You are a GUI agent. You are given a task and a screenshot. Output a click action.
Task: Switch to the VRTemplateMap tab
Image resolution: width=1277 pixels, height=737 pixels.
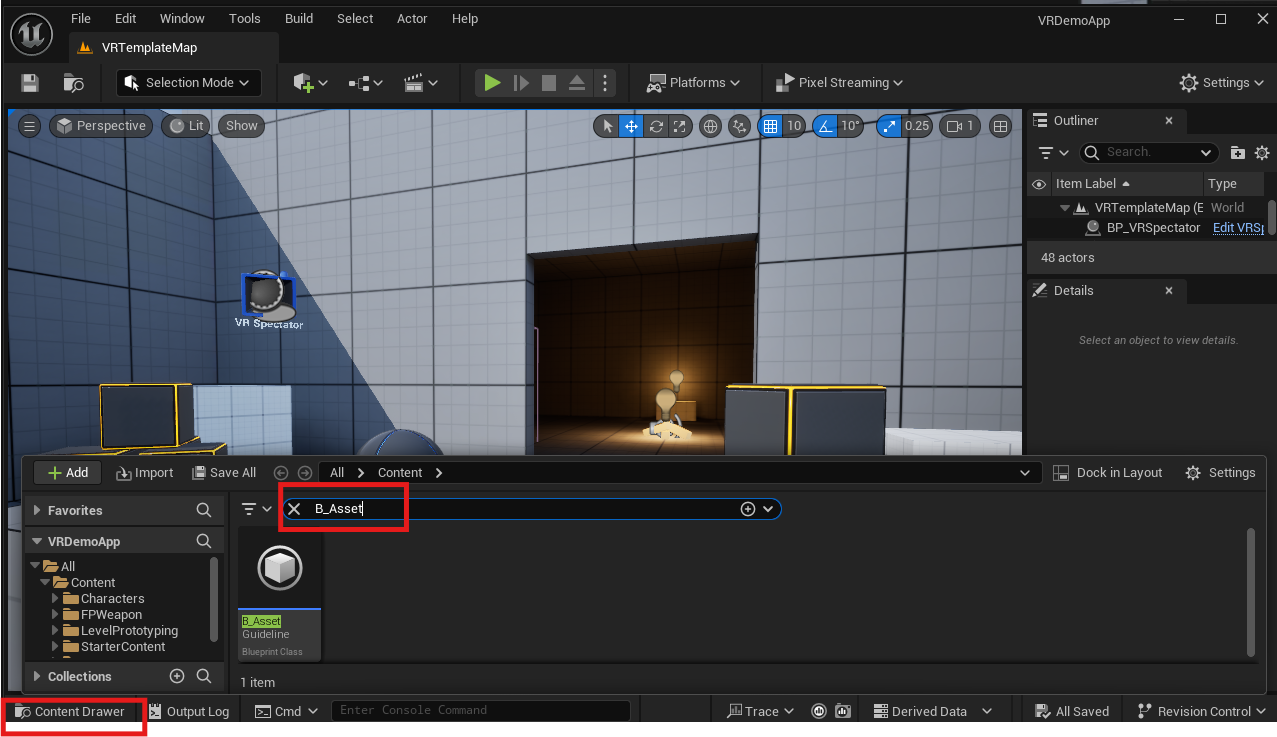coord(149,47)
